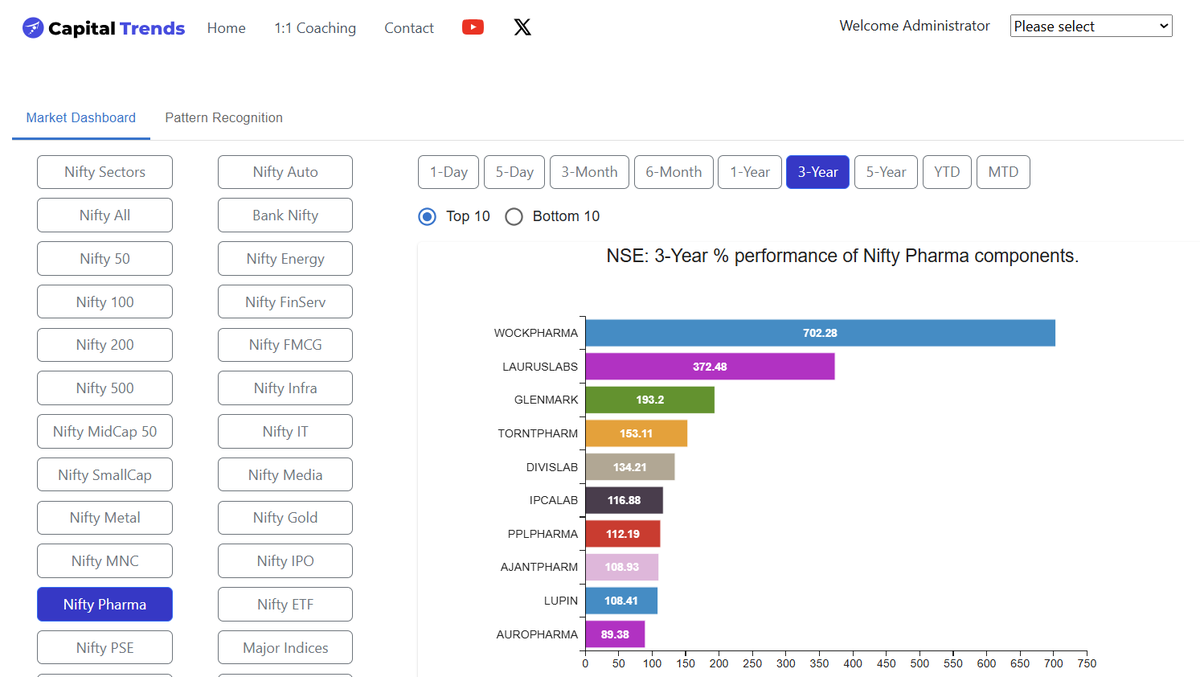
Task: Open the X (Twitter) icon
Action: [522, 27]
